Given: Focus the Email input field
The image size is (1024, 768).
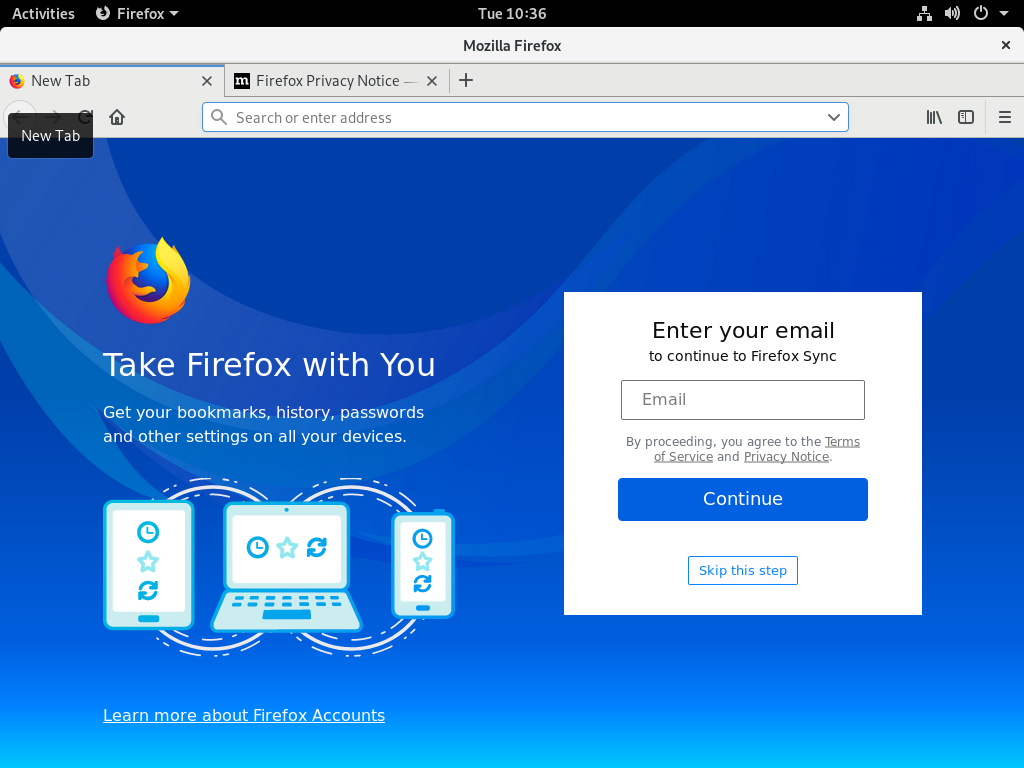Looking at the screenshot, I should 743,400.
